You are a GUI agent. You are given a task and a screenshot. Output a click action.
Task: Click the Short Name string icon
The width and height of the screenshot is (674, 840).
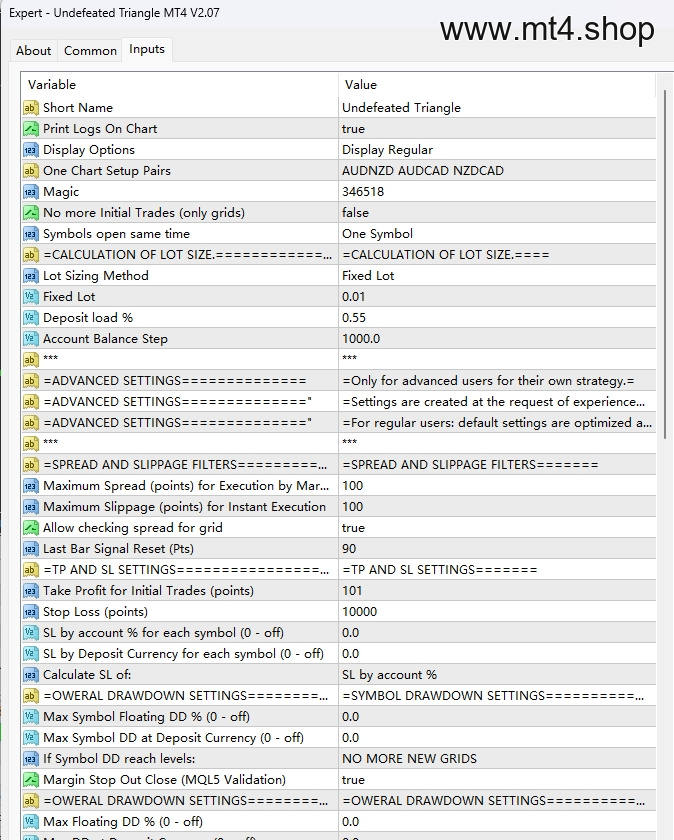pos(31,108)
